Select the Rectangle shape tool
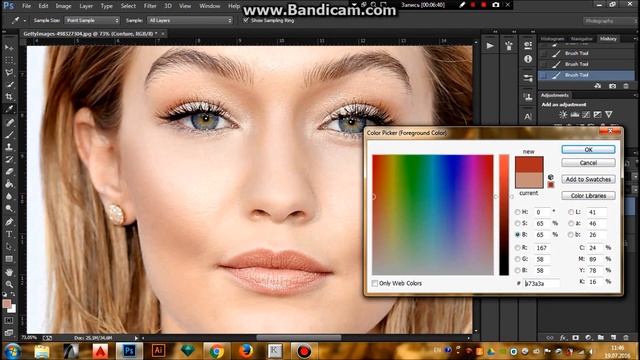The width and height of the screenshot is (640, 360). click(x=9, y=259)
